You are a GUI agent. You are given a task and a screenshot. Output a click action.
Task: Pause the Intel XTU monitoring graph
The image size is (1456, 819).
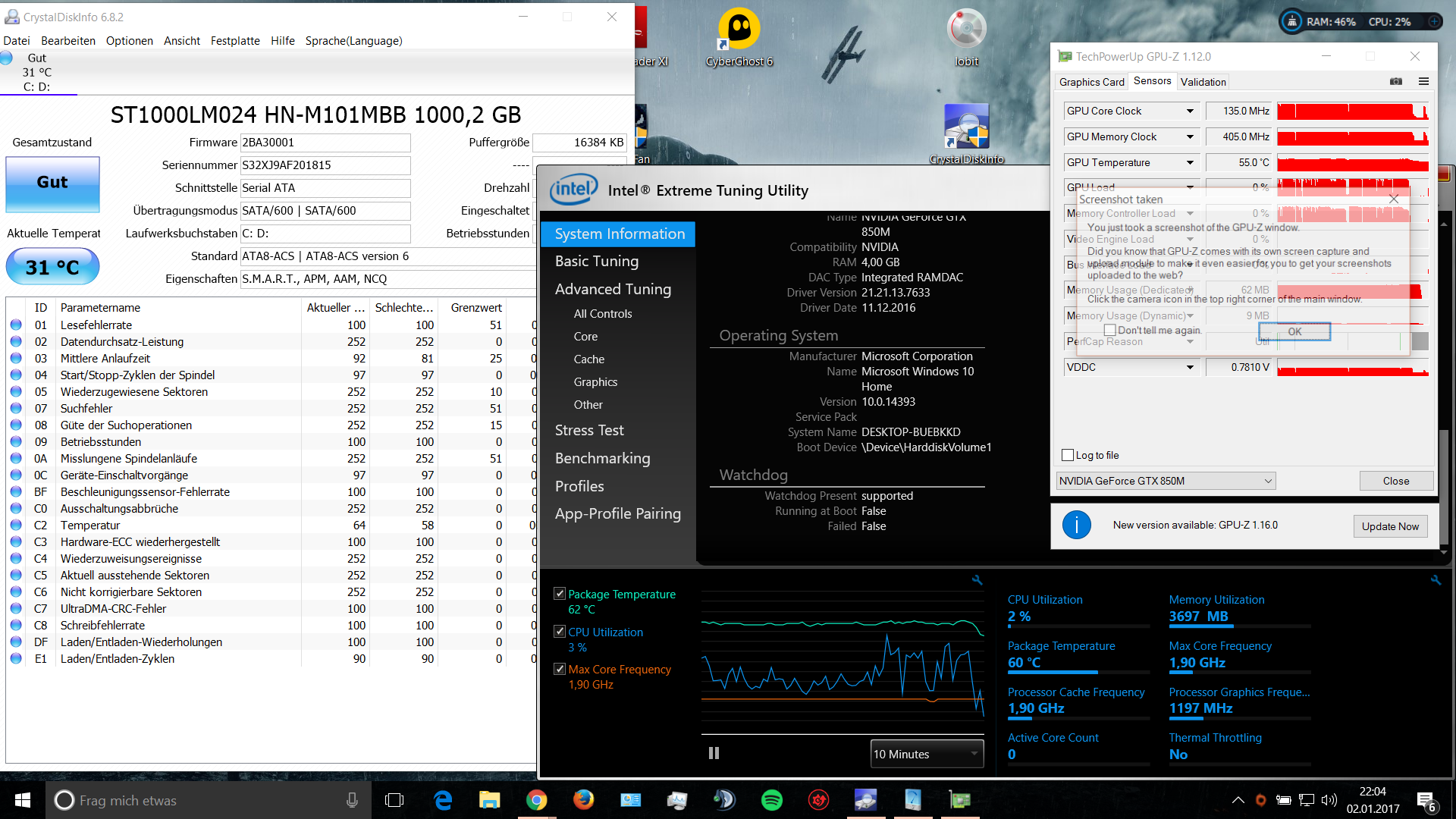714,753
